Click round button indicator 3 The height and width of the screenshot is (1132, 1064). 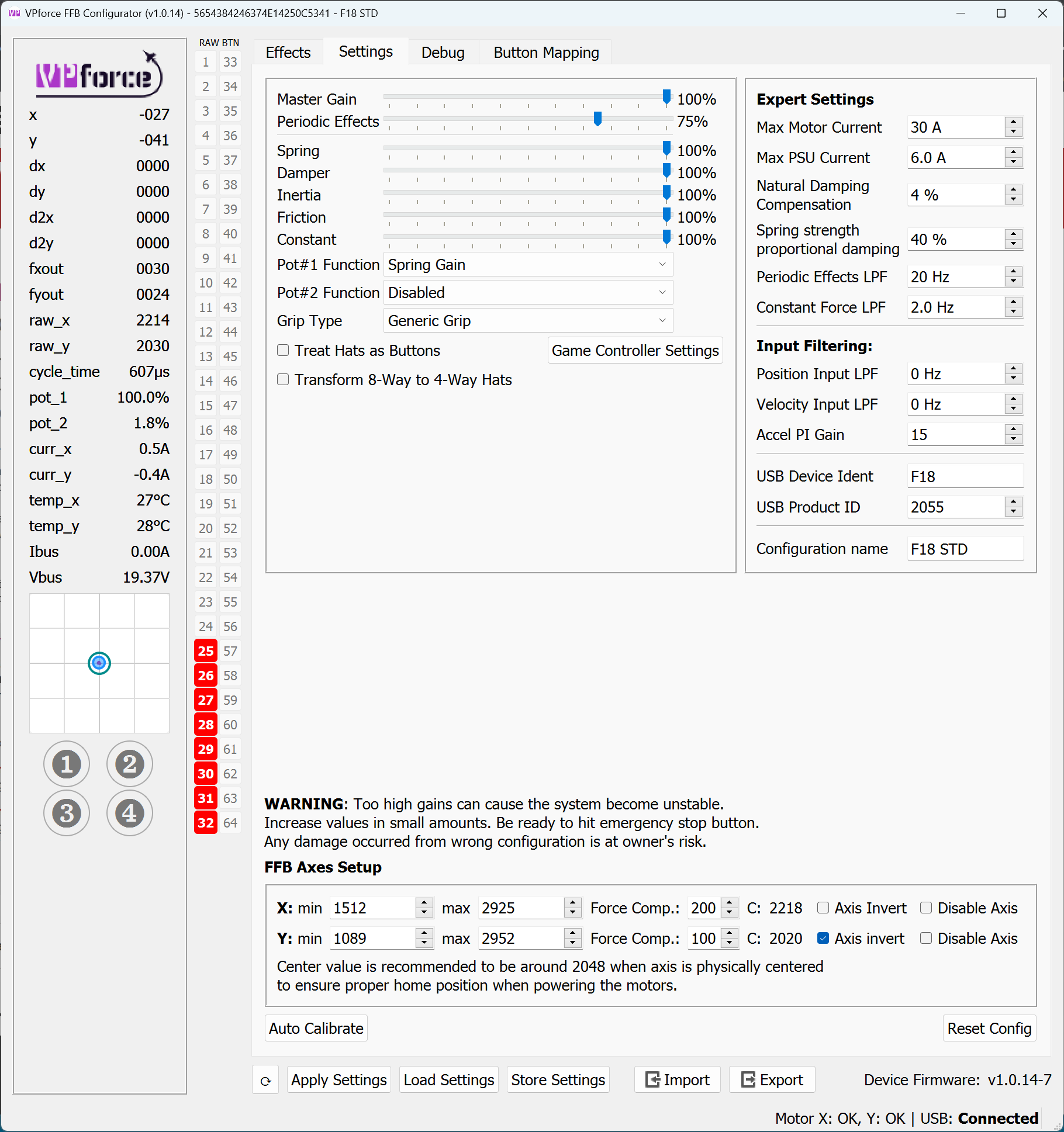click(67, 813)
